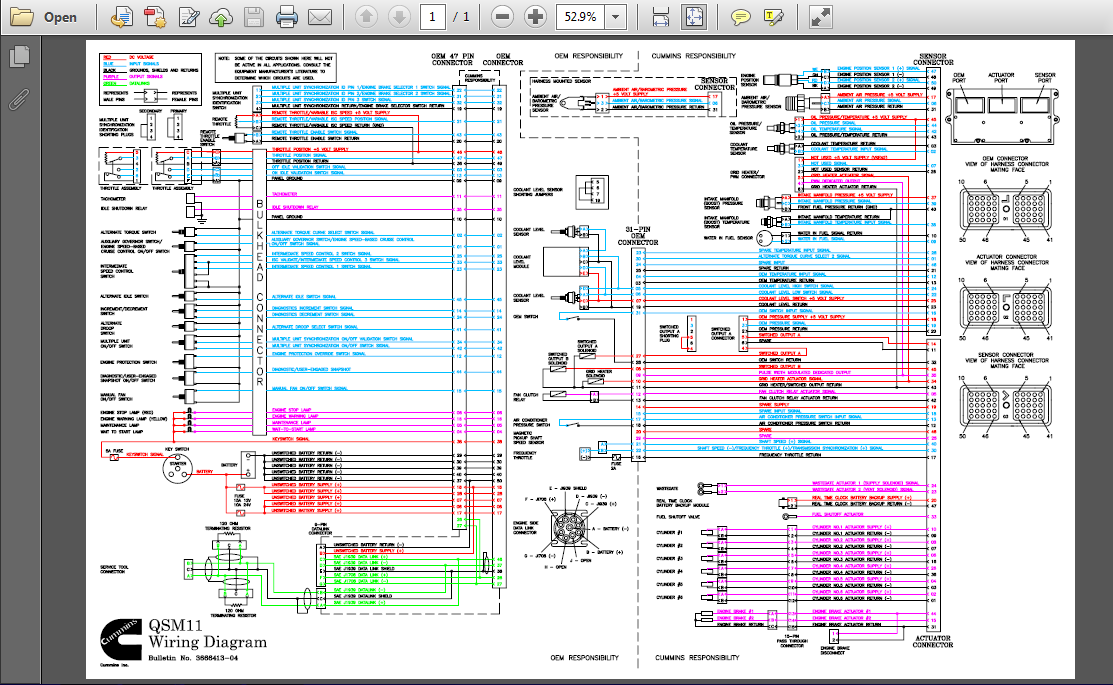The height and width of the screenshot is (685, 1113).
Task: Click the total page count '/ 1' text
Action: 461,17
